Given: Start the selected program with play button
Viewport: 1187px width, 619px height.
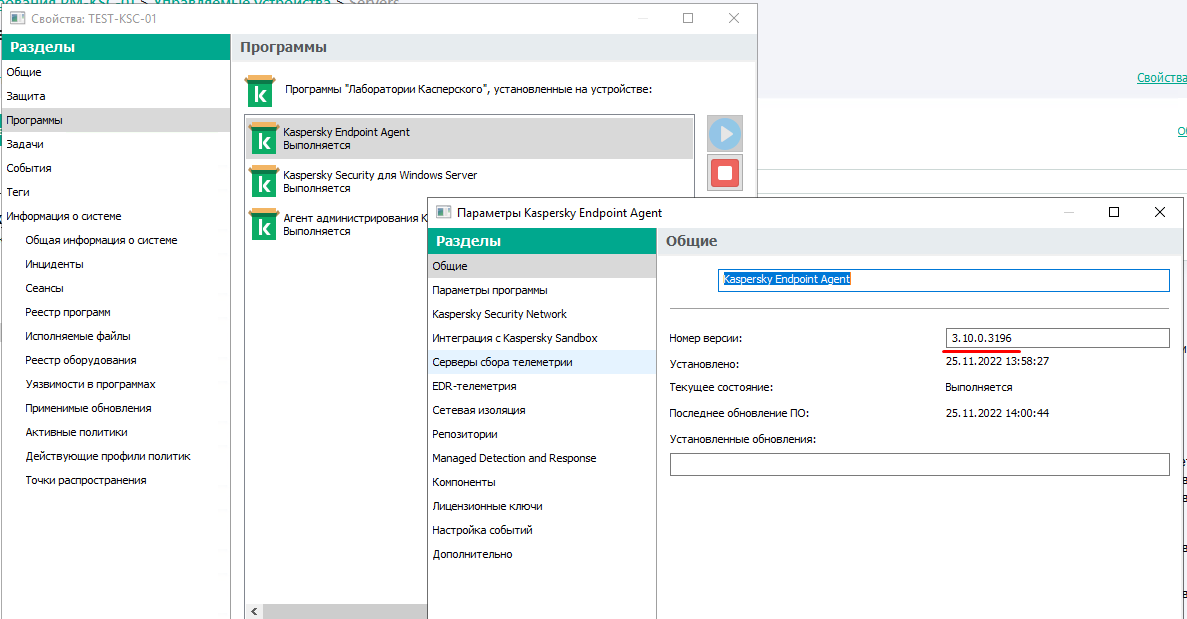Looking at the screenshot, I should click(x=724, y=134).
